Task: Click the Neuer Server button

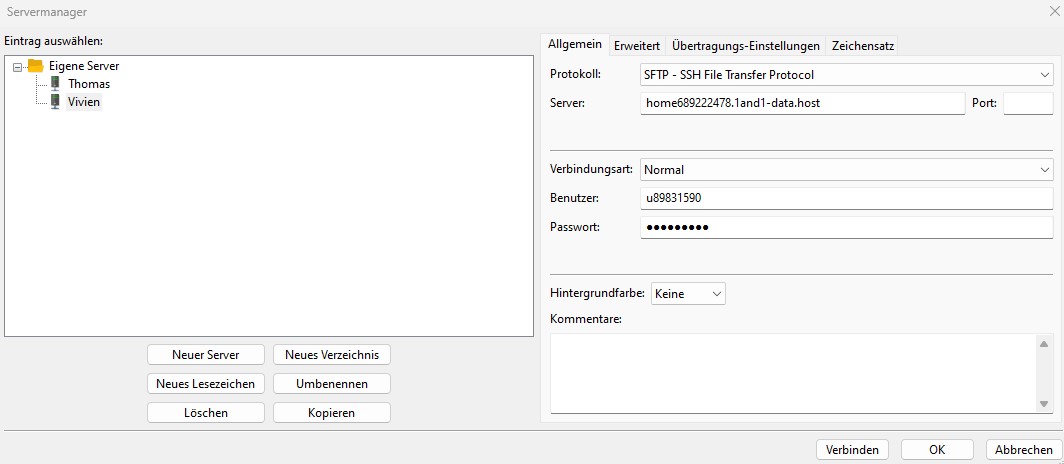Action: point(206,355)
